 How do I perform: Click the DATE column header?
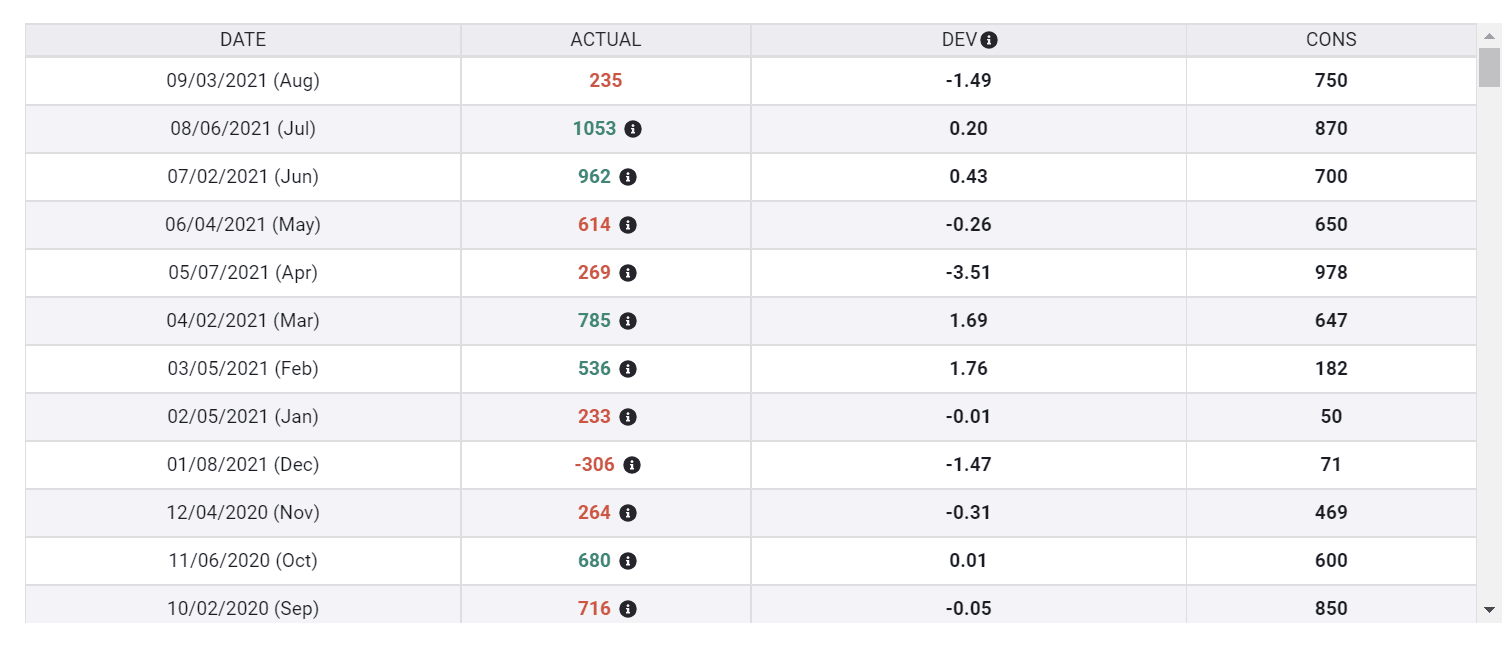click(243, 40)
